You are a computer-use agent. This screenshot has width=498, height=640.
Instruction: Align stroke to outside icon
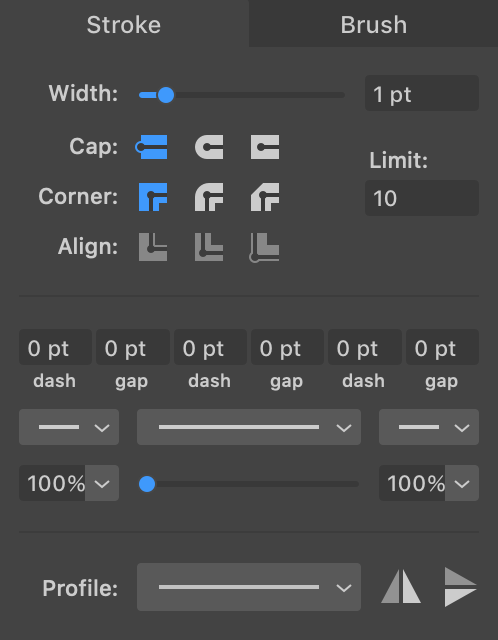(264, 247)
